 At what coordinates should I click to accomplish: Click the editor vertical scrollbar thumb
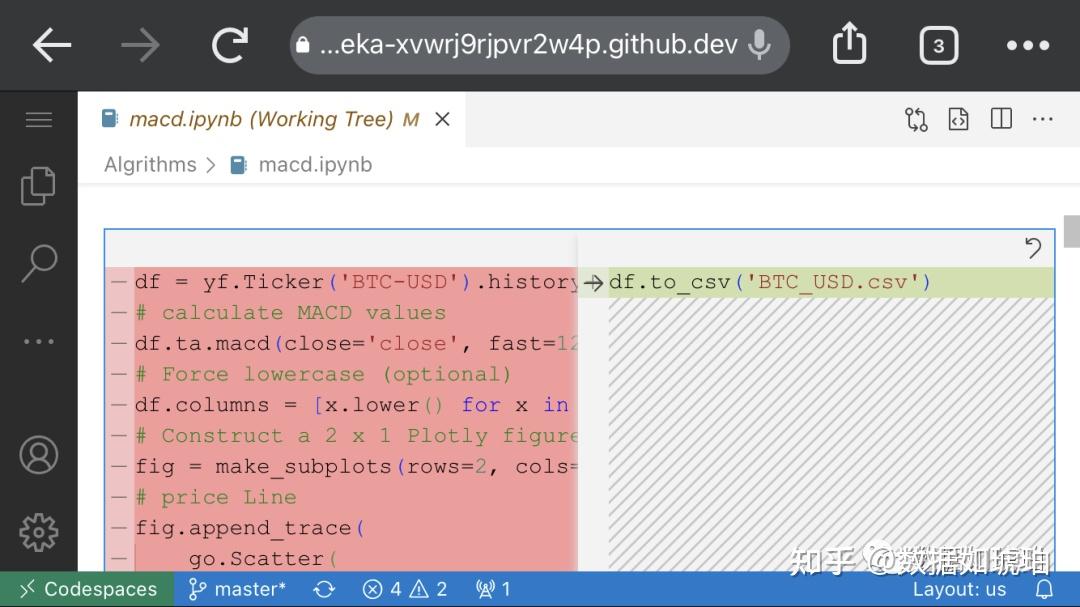pos(1072,232)
